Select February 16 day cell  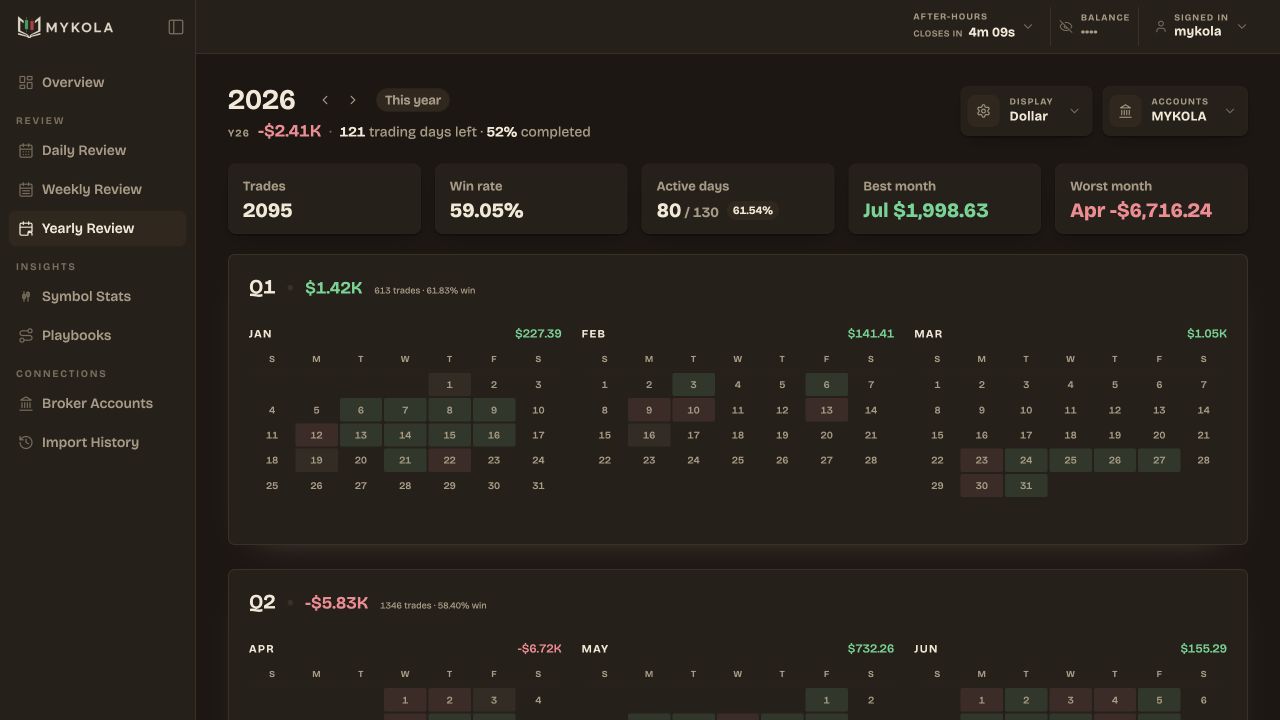649,435
